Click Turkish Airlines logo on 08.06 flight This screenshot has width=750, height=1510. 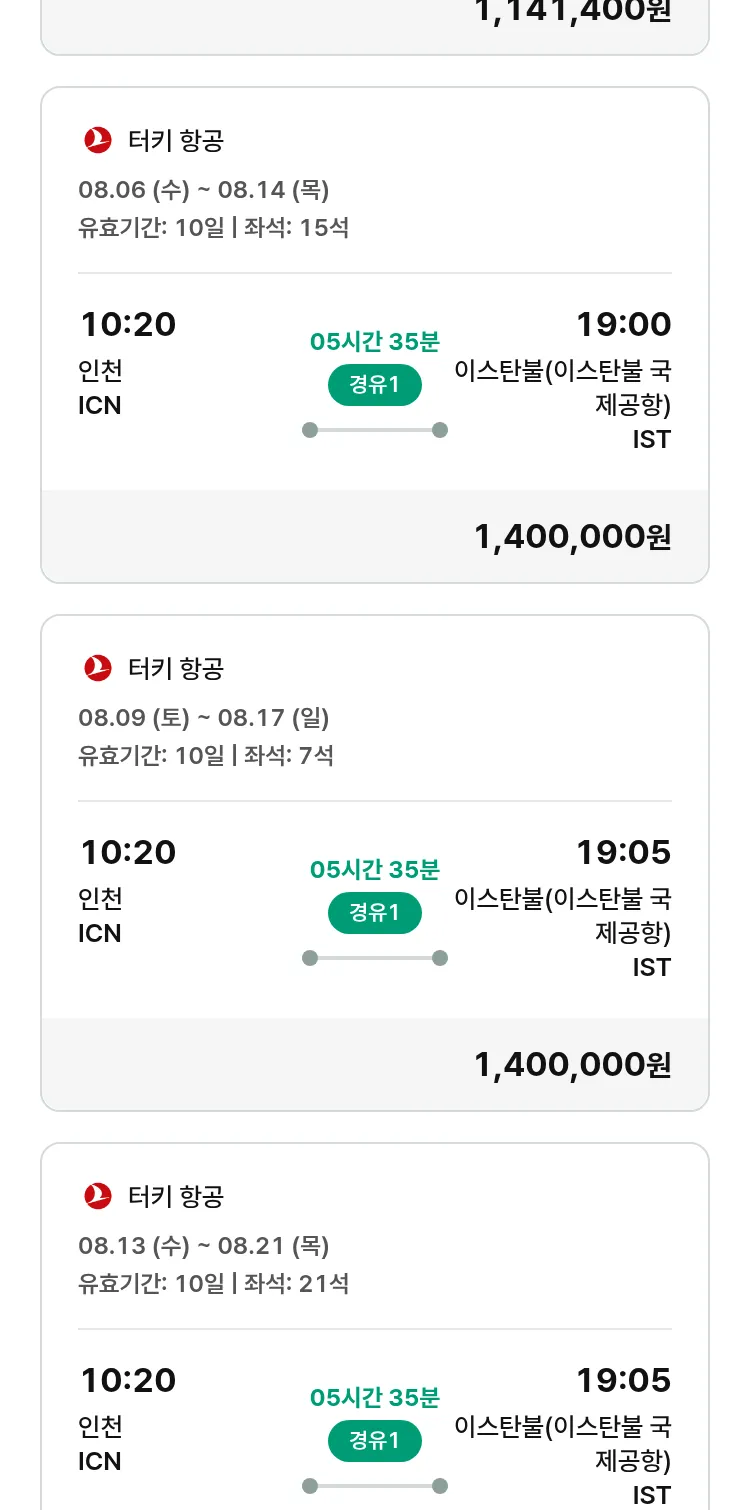pos(98,140)
